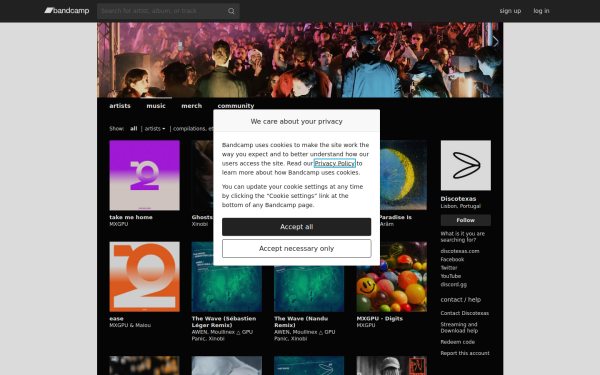Open the moon album cover by Aråm

click(x=403, y=175)
